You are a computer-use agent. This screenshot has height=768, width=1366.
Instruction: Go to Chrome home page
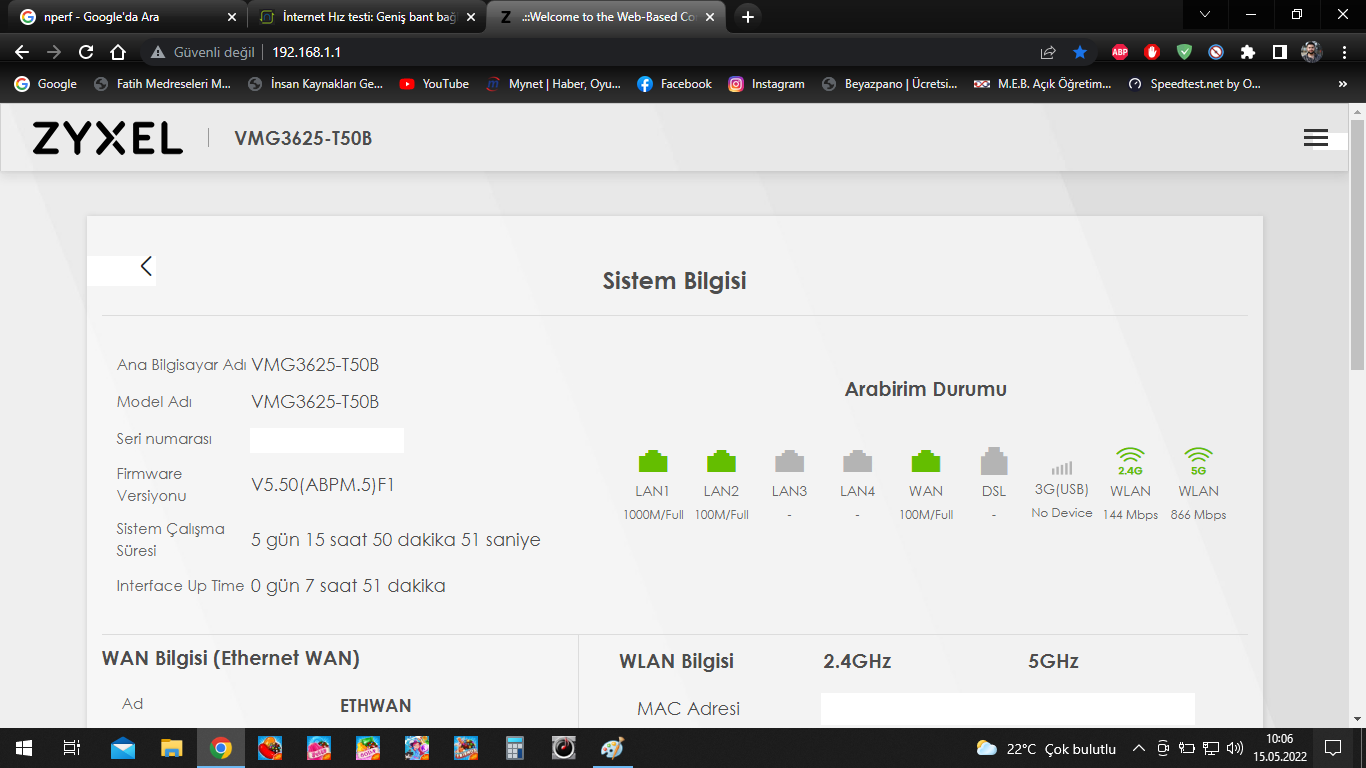coord(118,52)
